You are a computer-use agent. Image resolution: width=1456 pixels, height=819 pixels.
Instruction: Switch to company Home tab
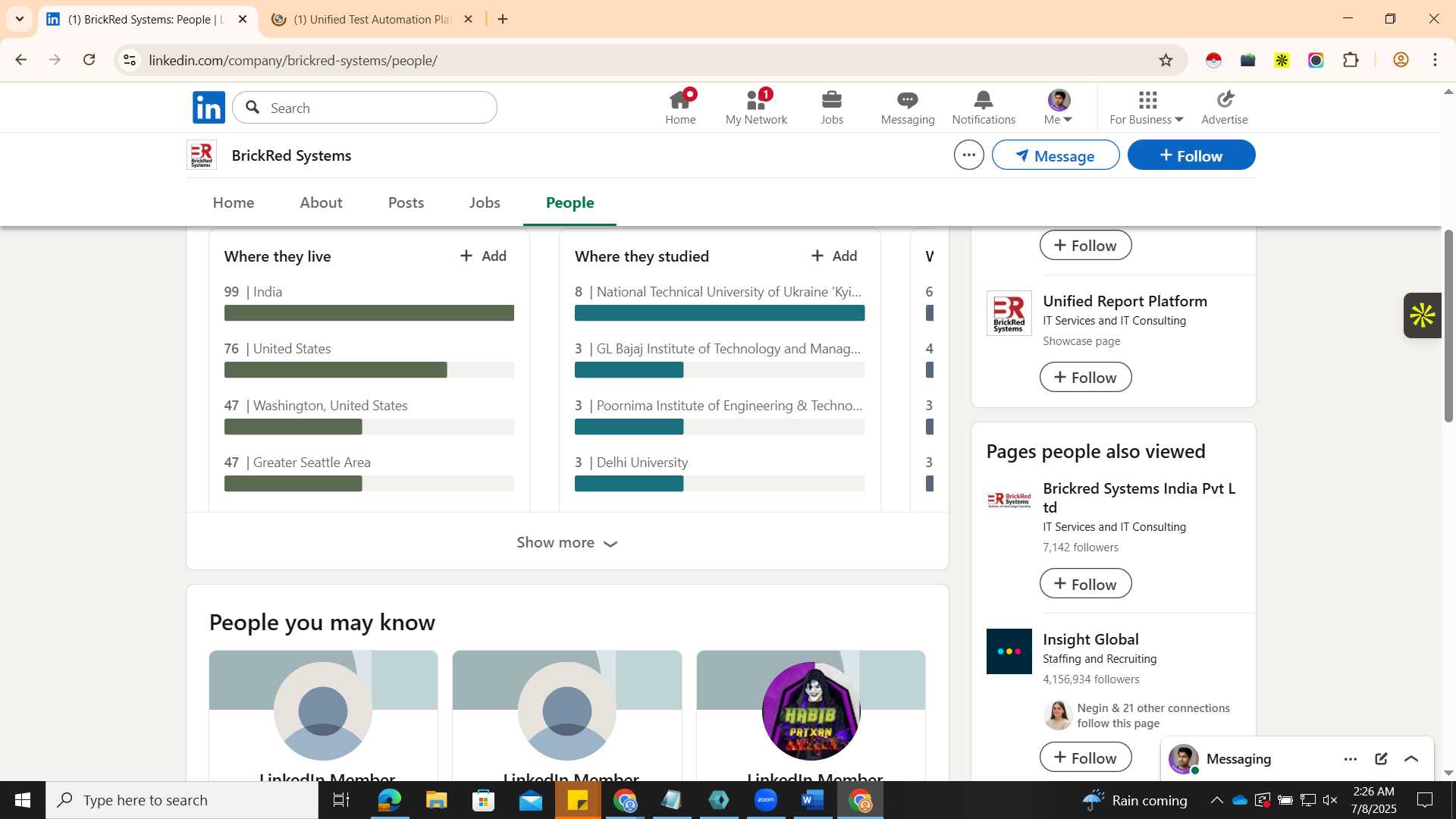pos(234,202)
